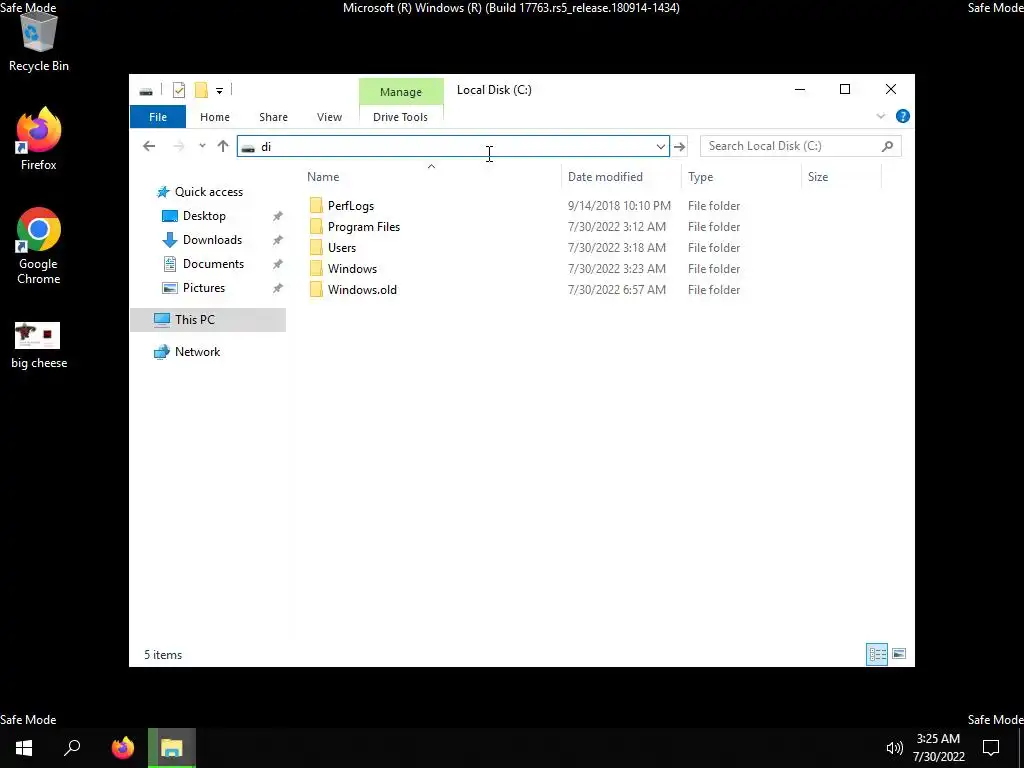The width and height of the screenshot is (1024, 768).
Task: Click the pin icon next to Desktop
Action: (278, 216)
